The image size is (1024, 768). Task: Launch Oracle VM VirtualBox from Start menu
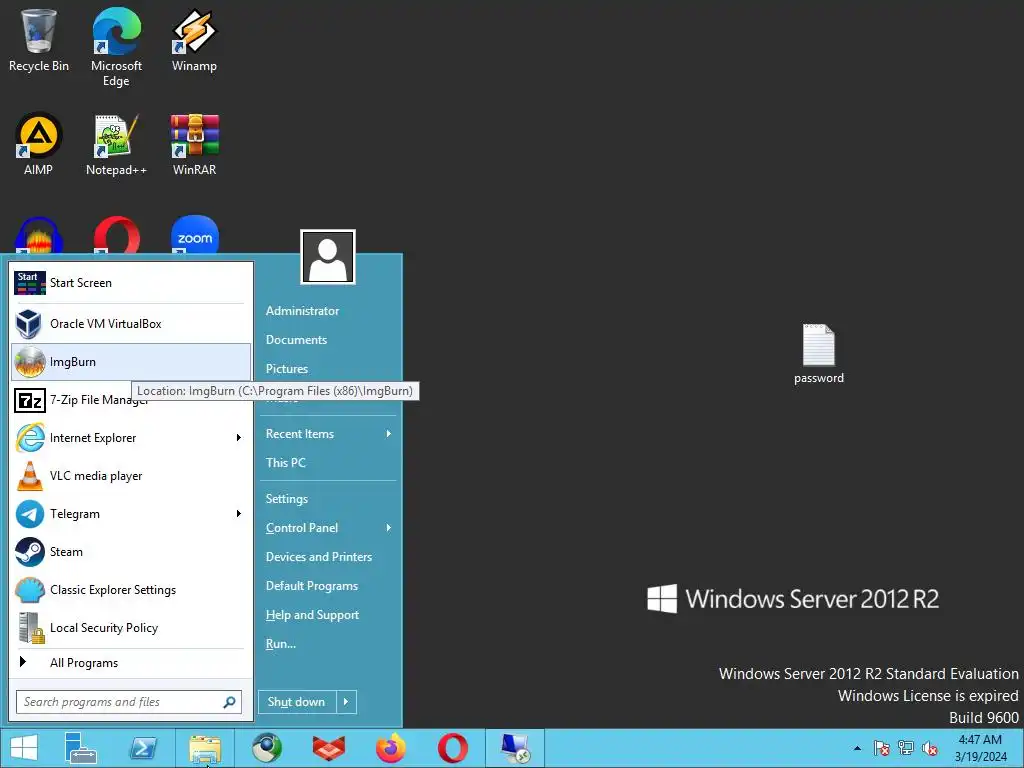131,324
